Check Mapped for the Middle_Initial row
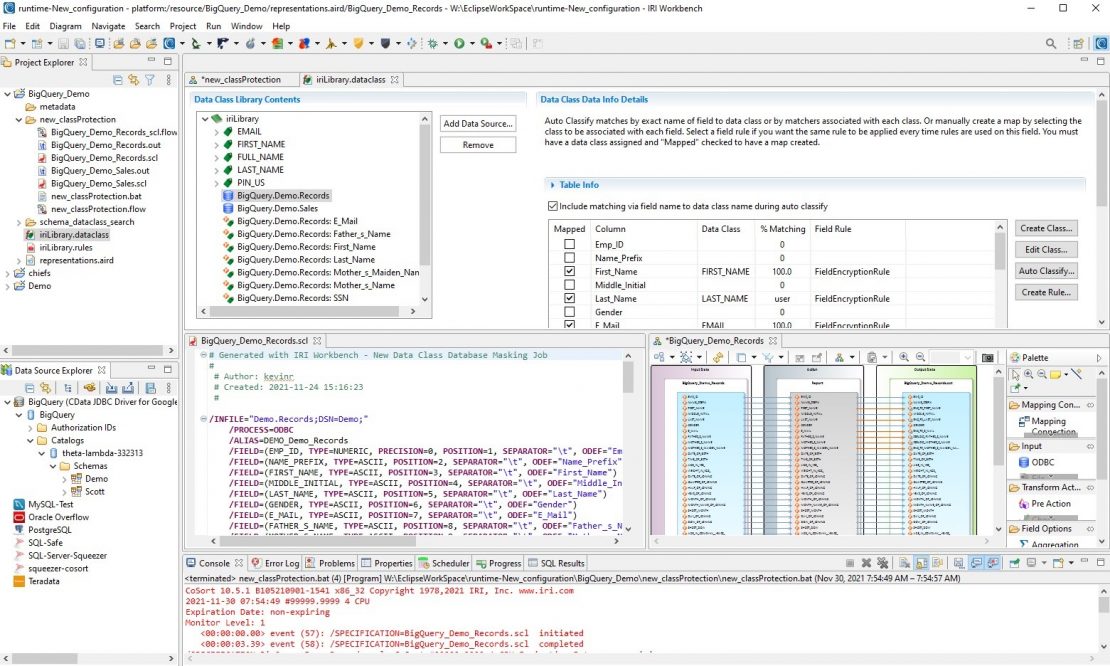Screen dimensions: 1110x666 (x=569, y=285)
